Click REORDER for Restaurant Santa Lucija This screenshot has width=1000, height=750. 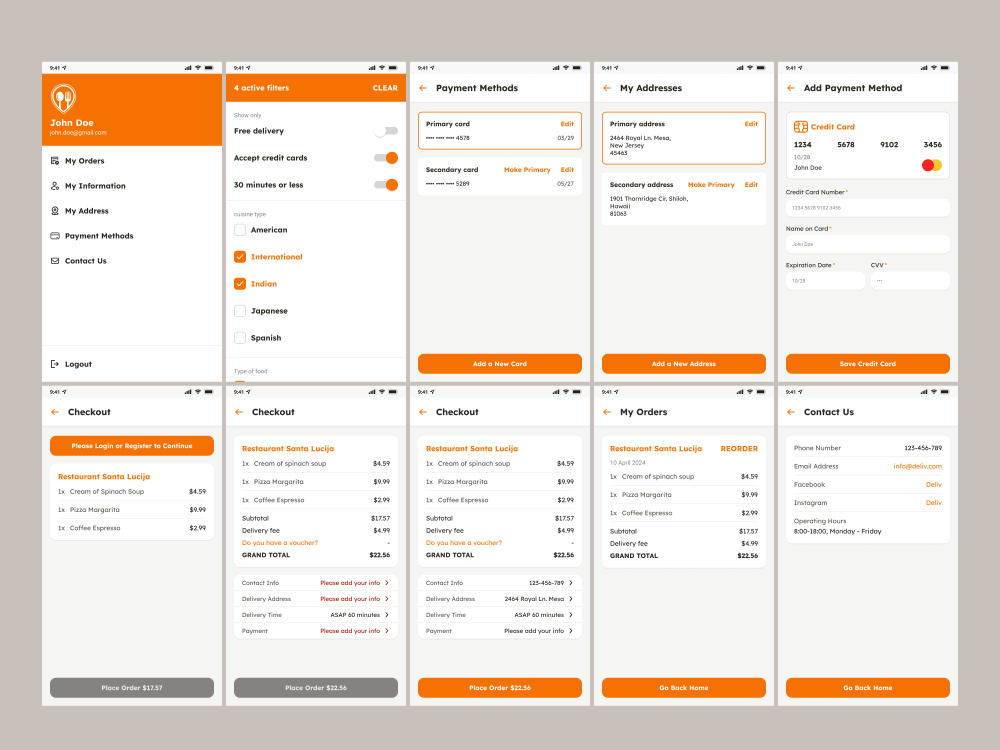[739, 448]
